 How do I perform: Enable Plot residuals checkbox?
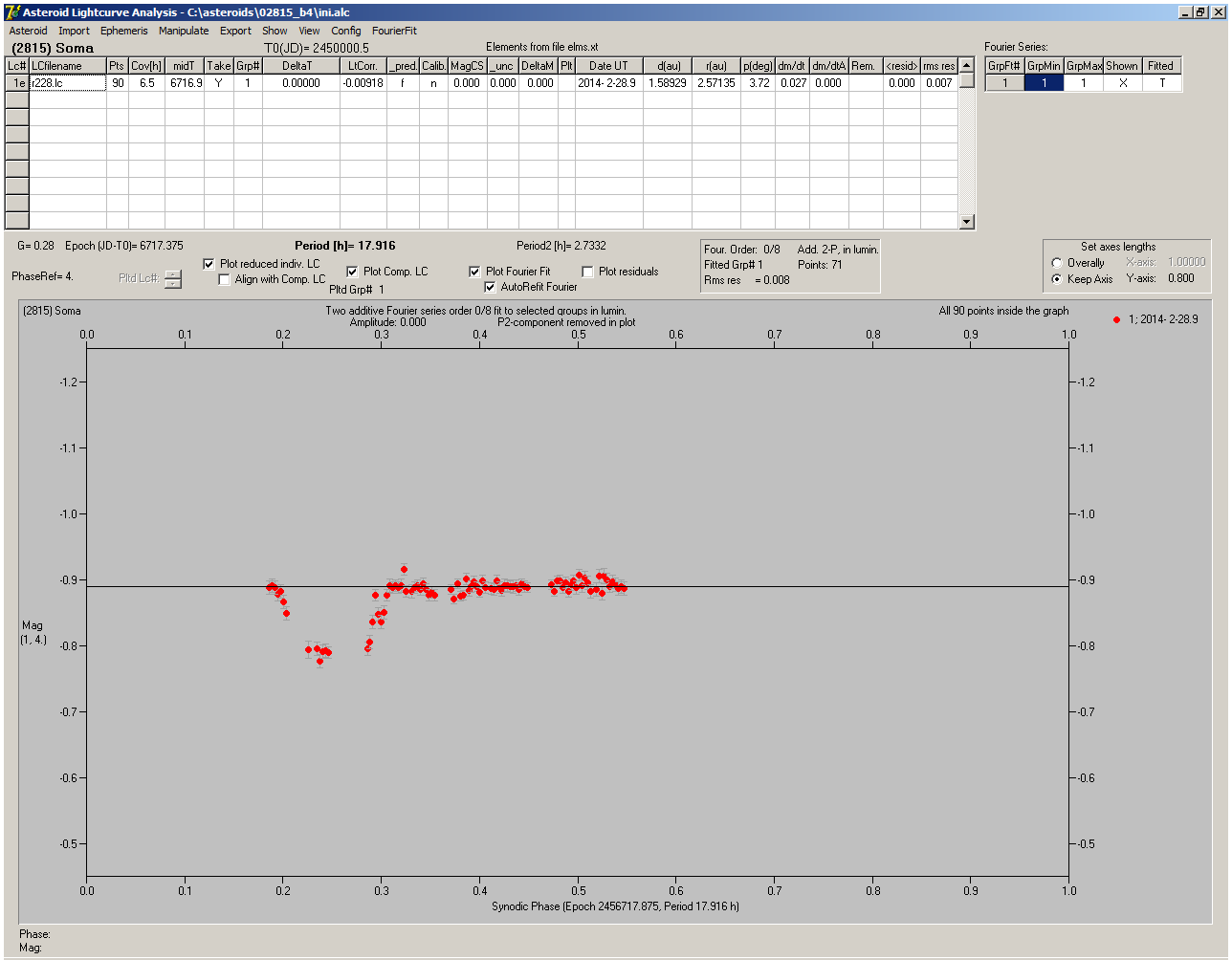(x=587, y=272)
